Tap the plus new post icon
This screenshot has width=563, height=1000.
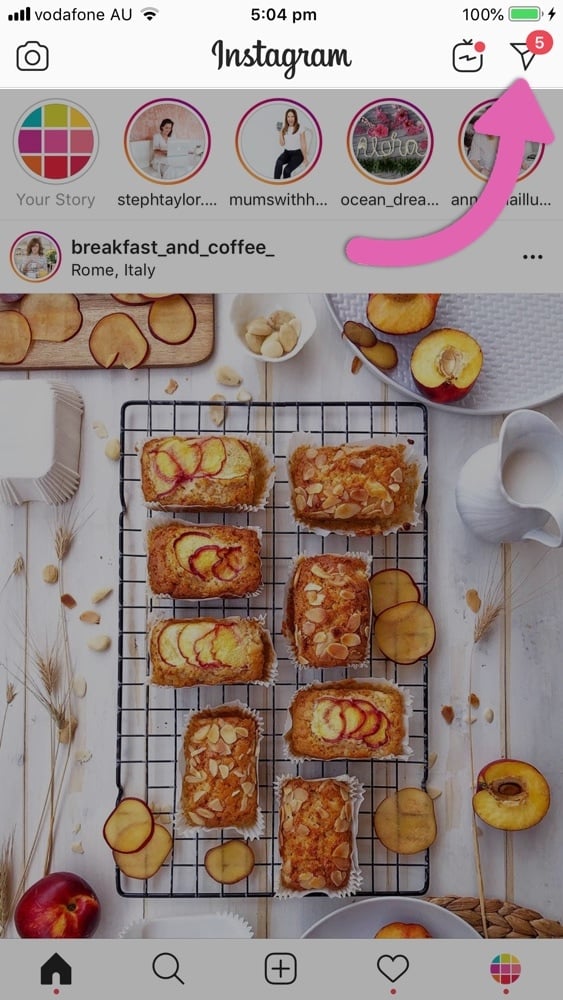point(281,969)
